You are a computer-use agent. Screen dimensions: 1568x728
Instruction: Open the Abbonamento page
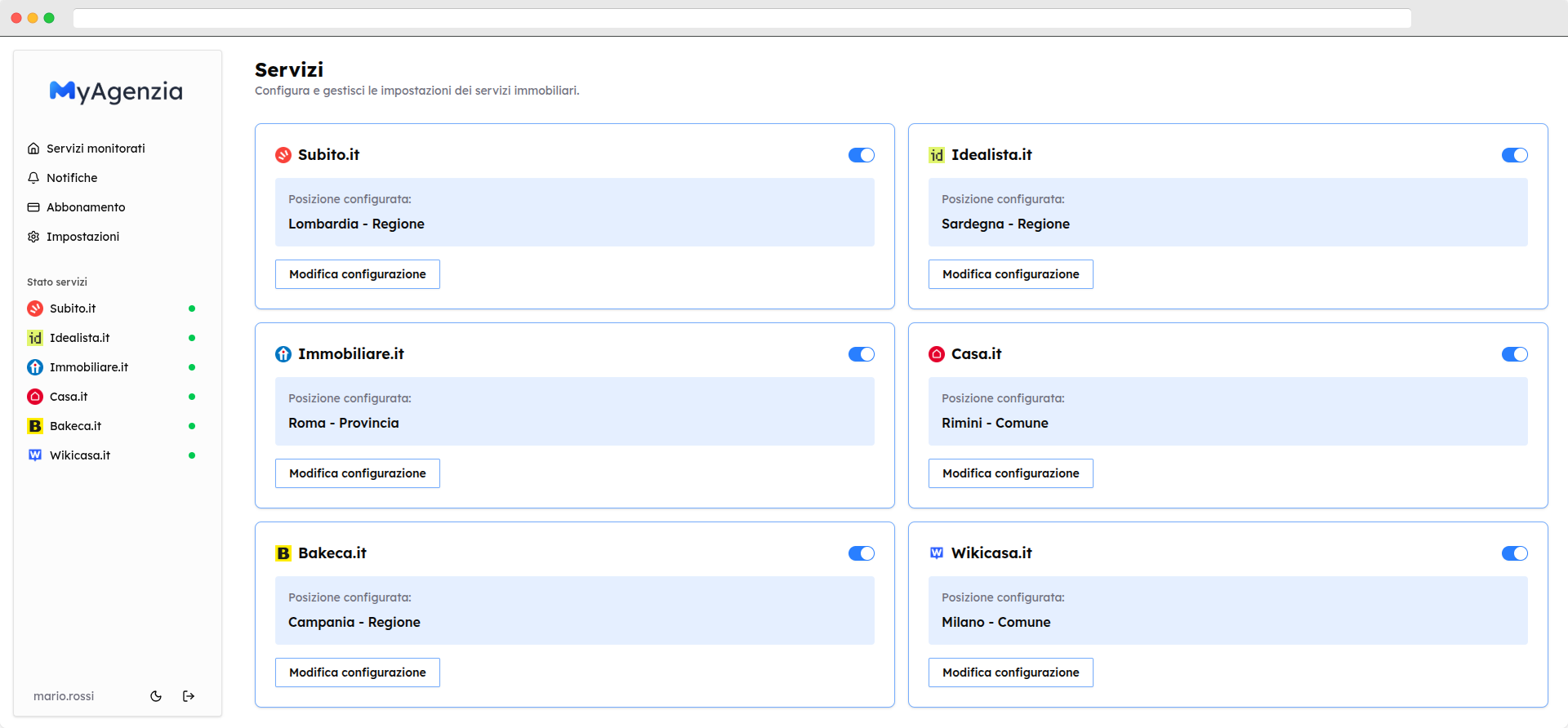tap(86, 207)
